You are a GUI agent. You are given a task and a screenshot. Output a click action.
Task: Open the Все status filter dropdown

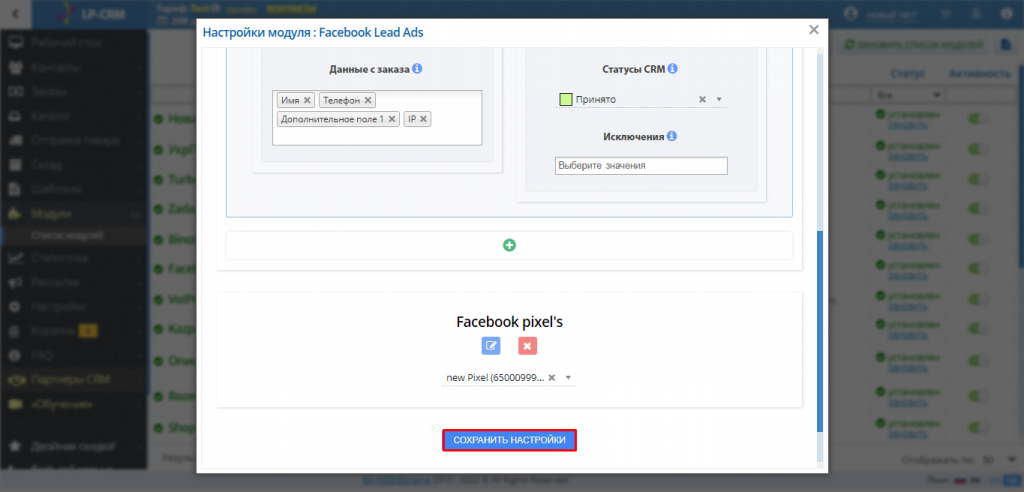coord(910,95)
